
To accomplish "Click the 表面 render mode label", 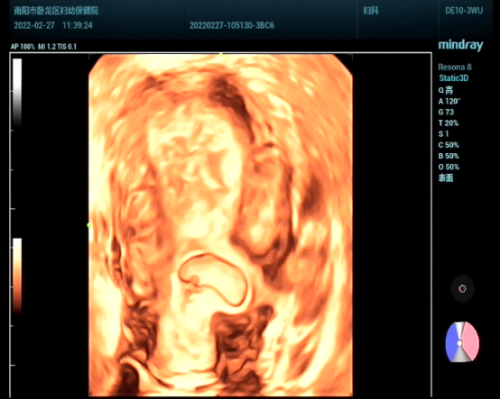I will [x=446, y=178].
